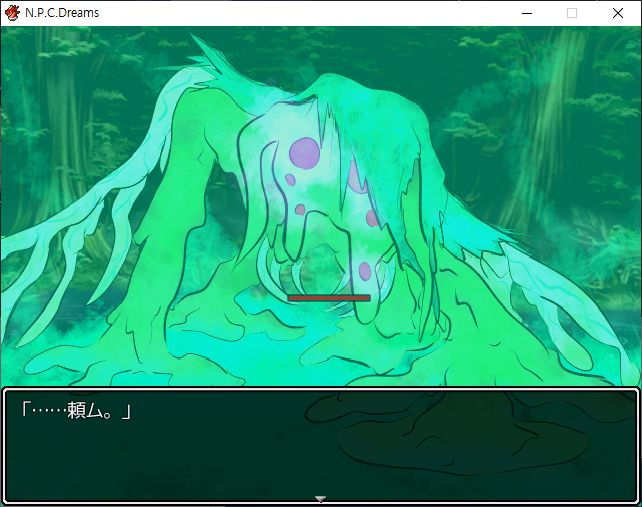Minimize the N.P.C.Dreams window
Screen dimensions: 642x507
point(527,13)
